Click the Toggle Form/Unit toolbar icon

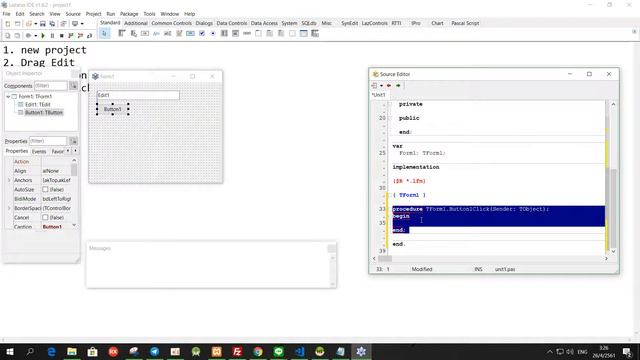tap(64, 24)
